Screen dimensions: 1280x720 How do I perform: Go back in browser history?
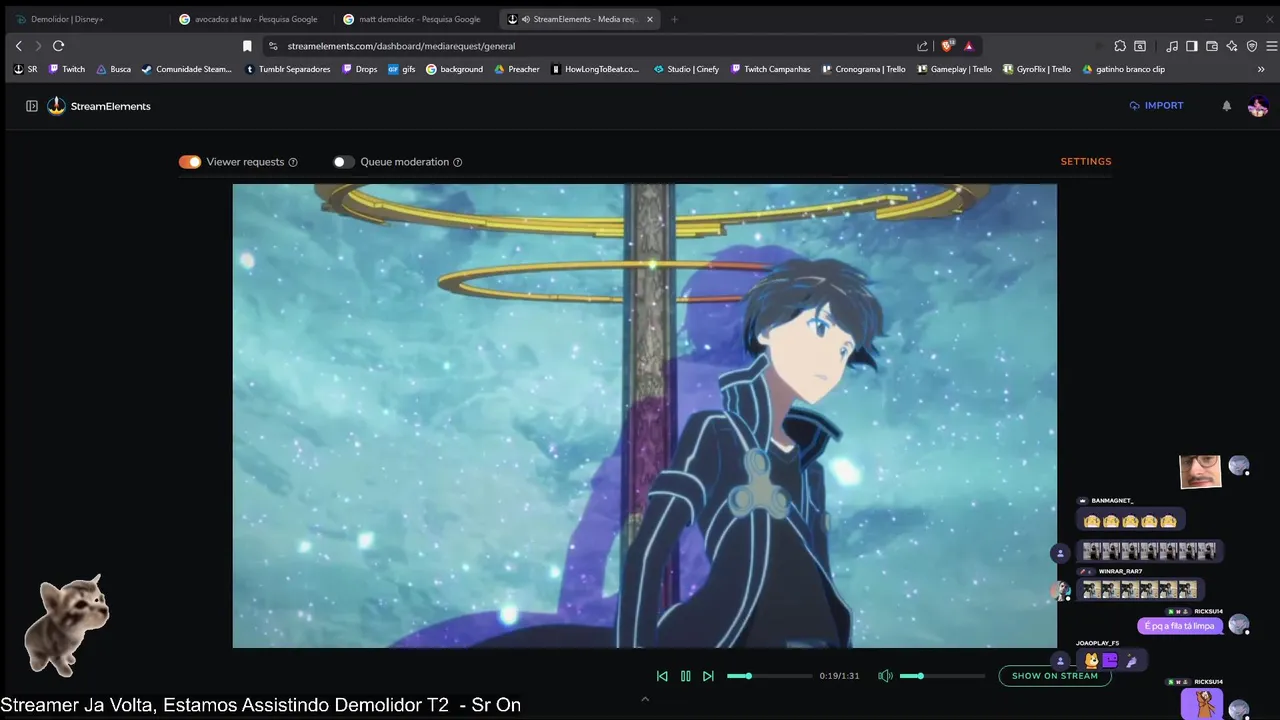tap(18, 46)
